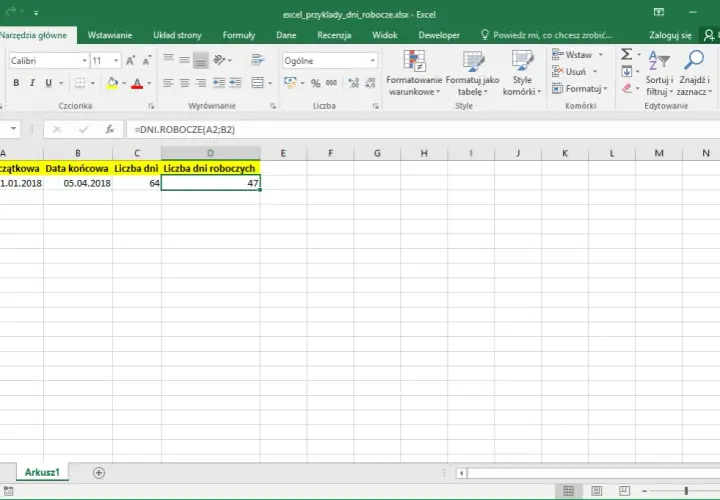Screen dimensions: 720x500
Task: Toggle Wrap Text icon
Action: pos(258,60)
